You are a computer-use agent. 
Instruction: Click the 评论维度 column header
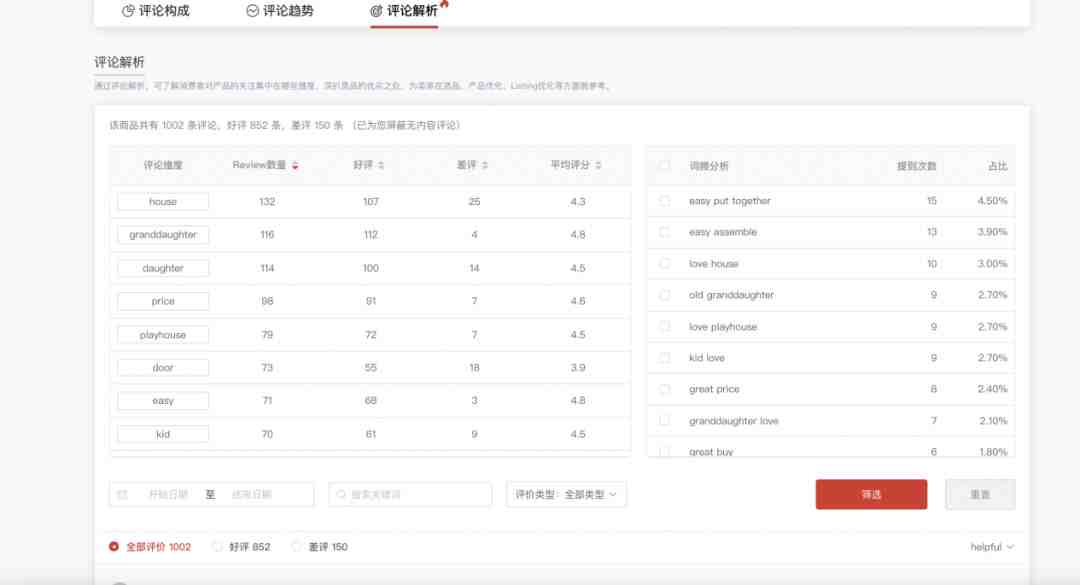point(163,165)
